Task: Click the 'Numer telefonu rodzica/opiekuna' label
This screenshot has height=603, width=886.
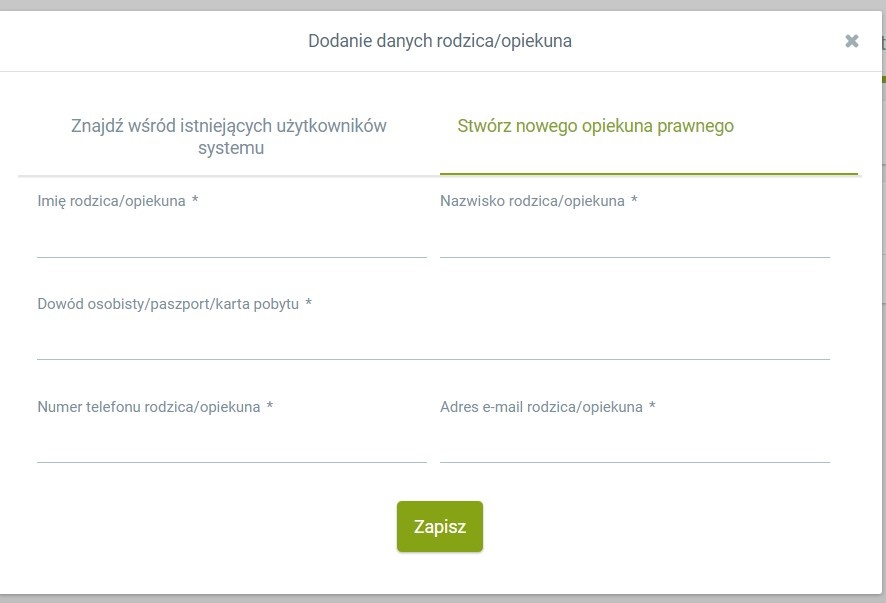Action: (x=149, y=407)
